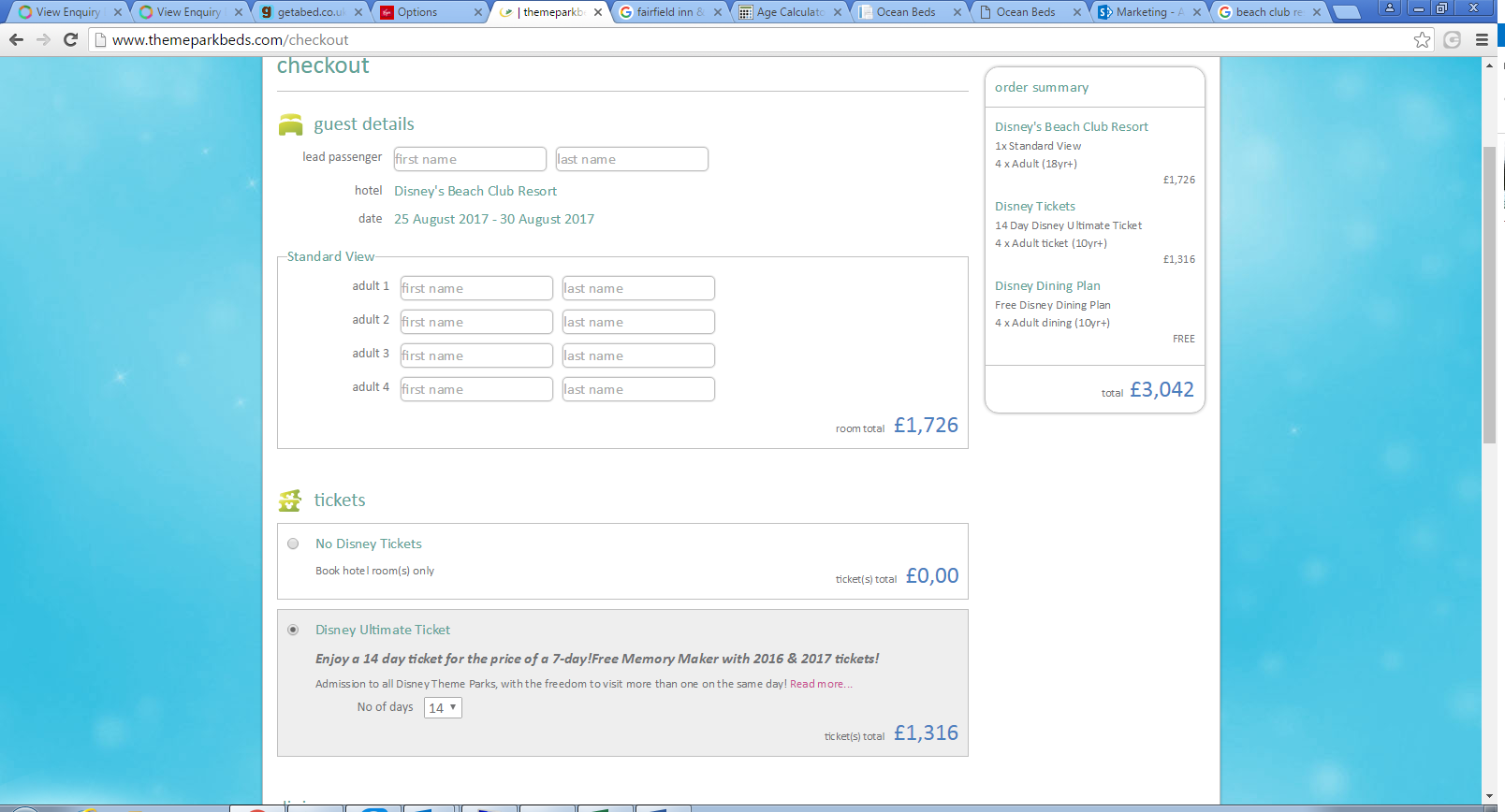This screenshot has height=812, width=1505.
Task: Click the Free Disney Dining Plan line
Action: (x=1053, y=305)
